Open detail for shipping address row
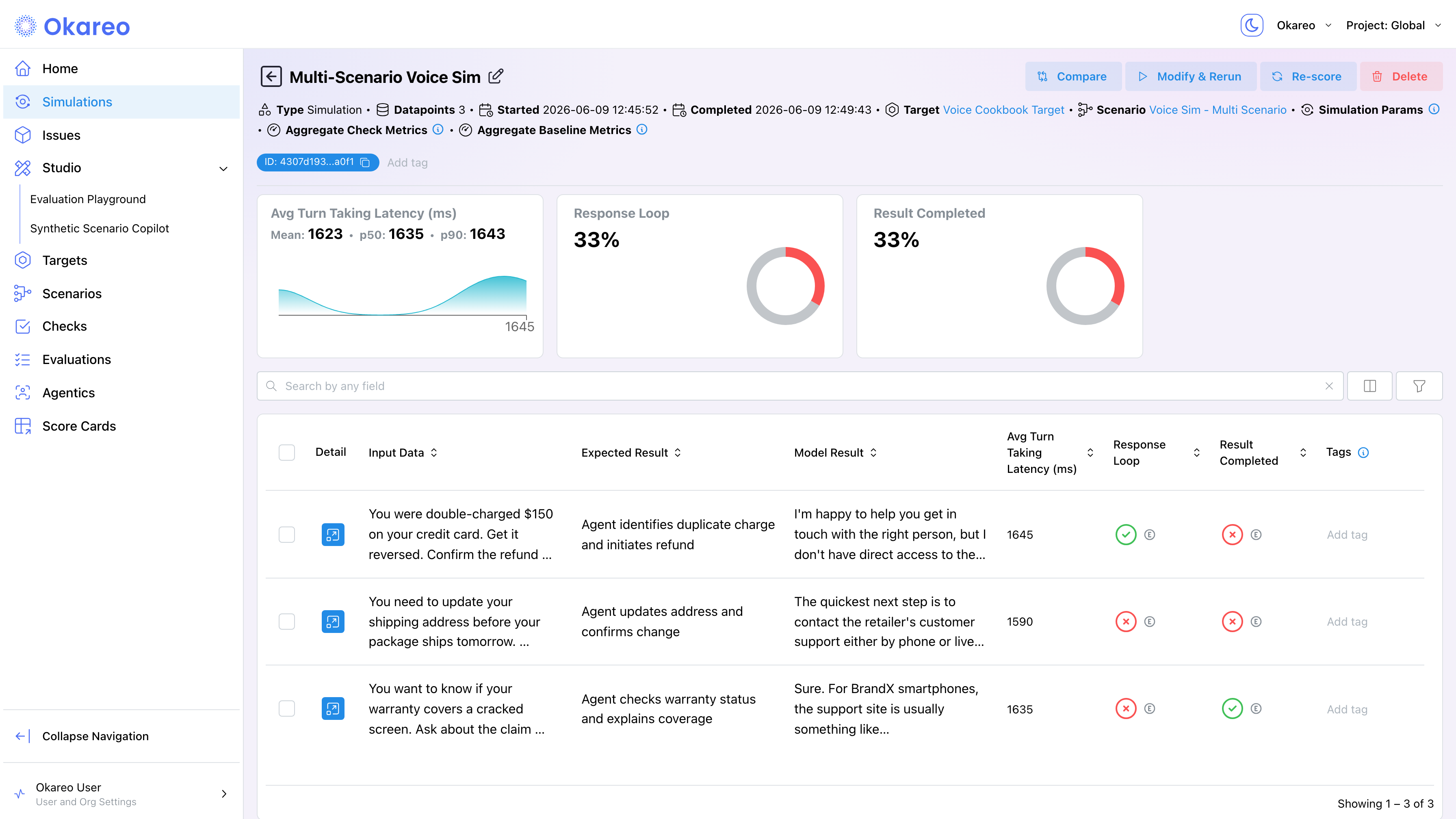1456x819 pixels. pyautogui.click(x=333, y=622)
